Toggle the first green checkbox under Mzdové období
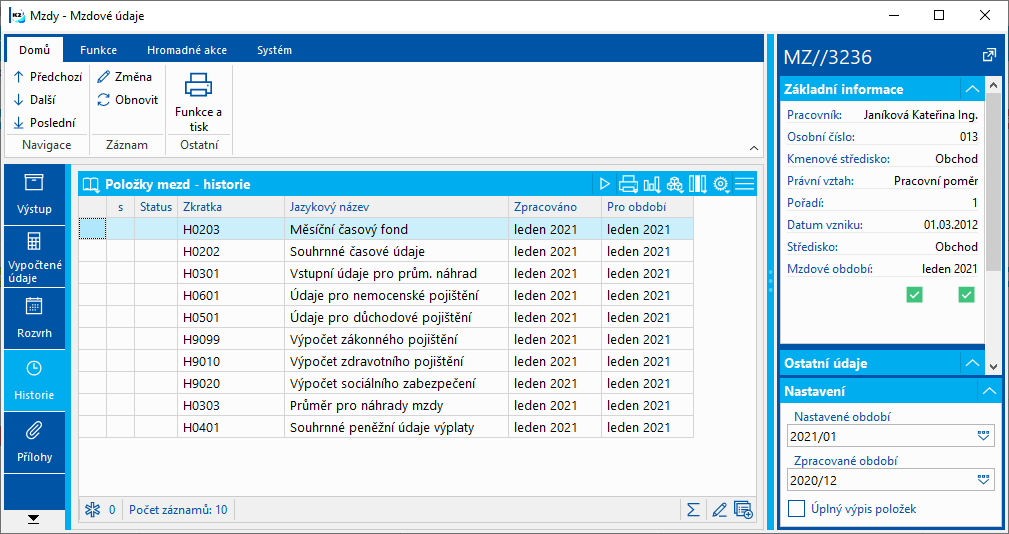 coord(914,295)
